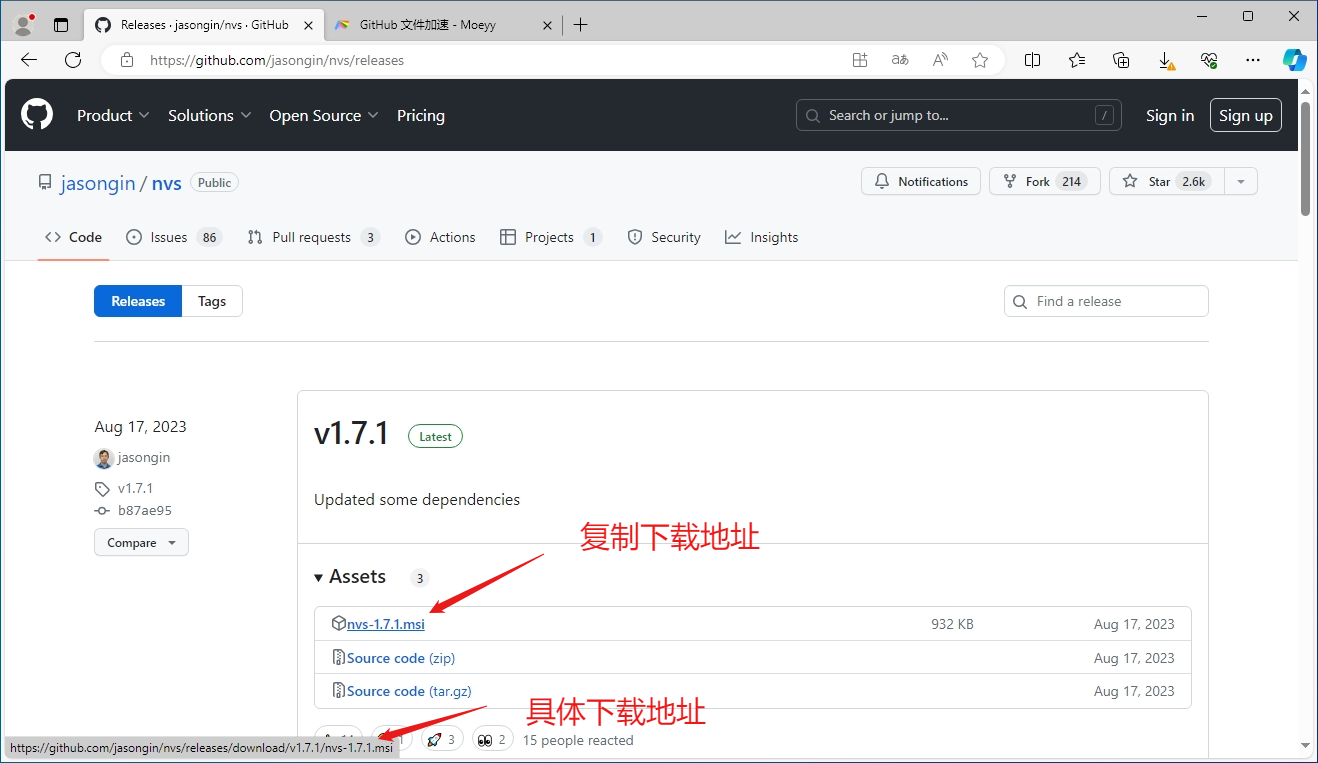Switch to the Insights tab
Image resolution: width=1318 pixels, height=763 pixels.
click(x=762, y=237)
